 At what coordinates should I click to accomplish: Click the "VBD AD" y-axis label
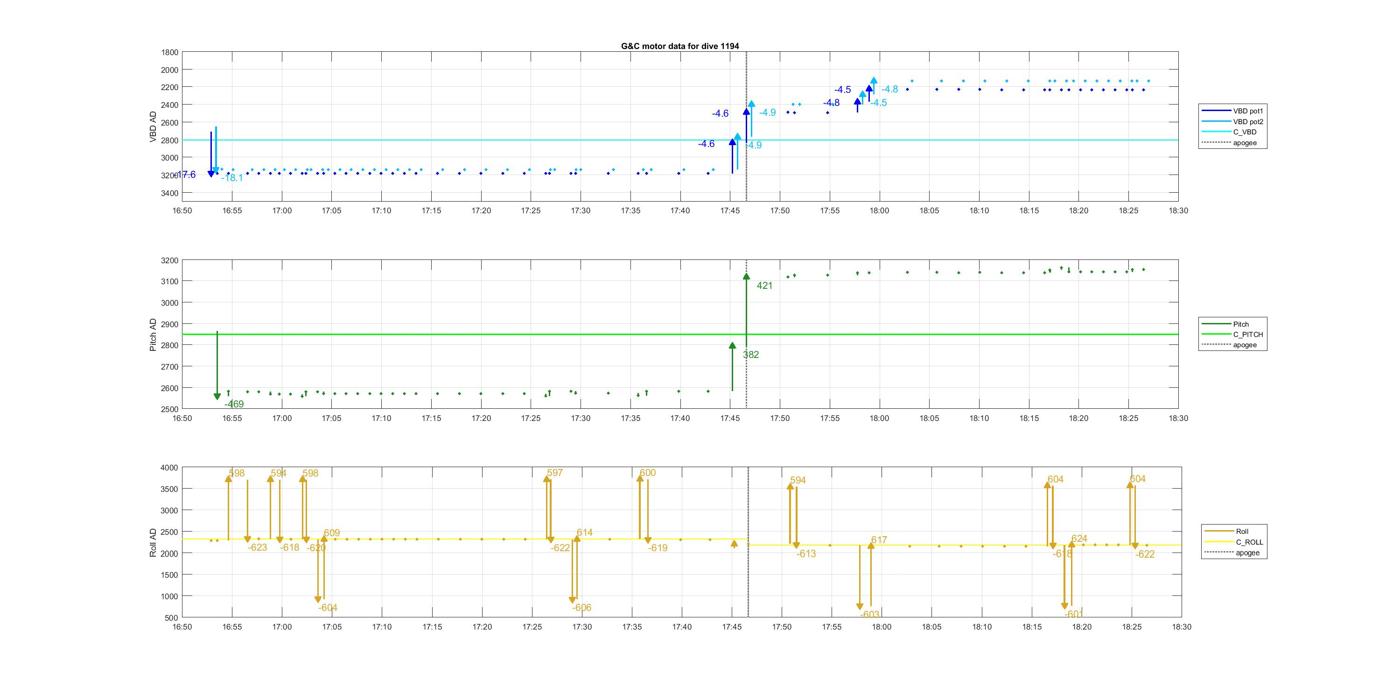tap(154, 125)
